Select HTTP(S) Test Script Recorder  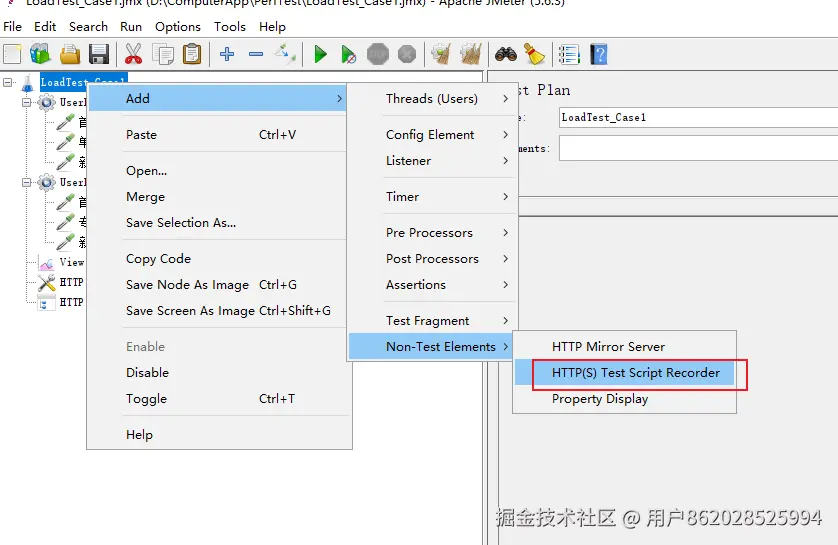pyautogui.click(x=624, y=372)
